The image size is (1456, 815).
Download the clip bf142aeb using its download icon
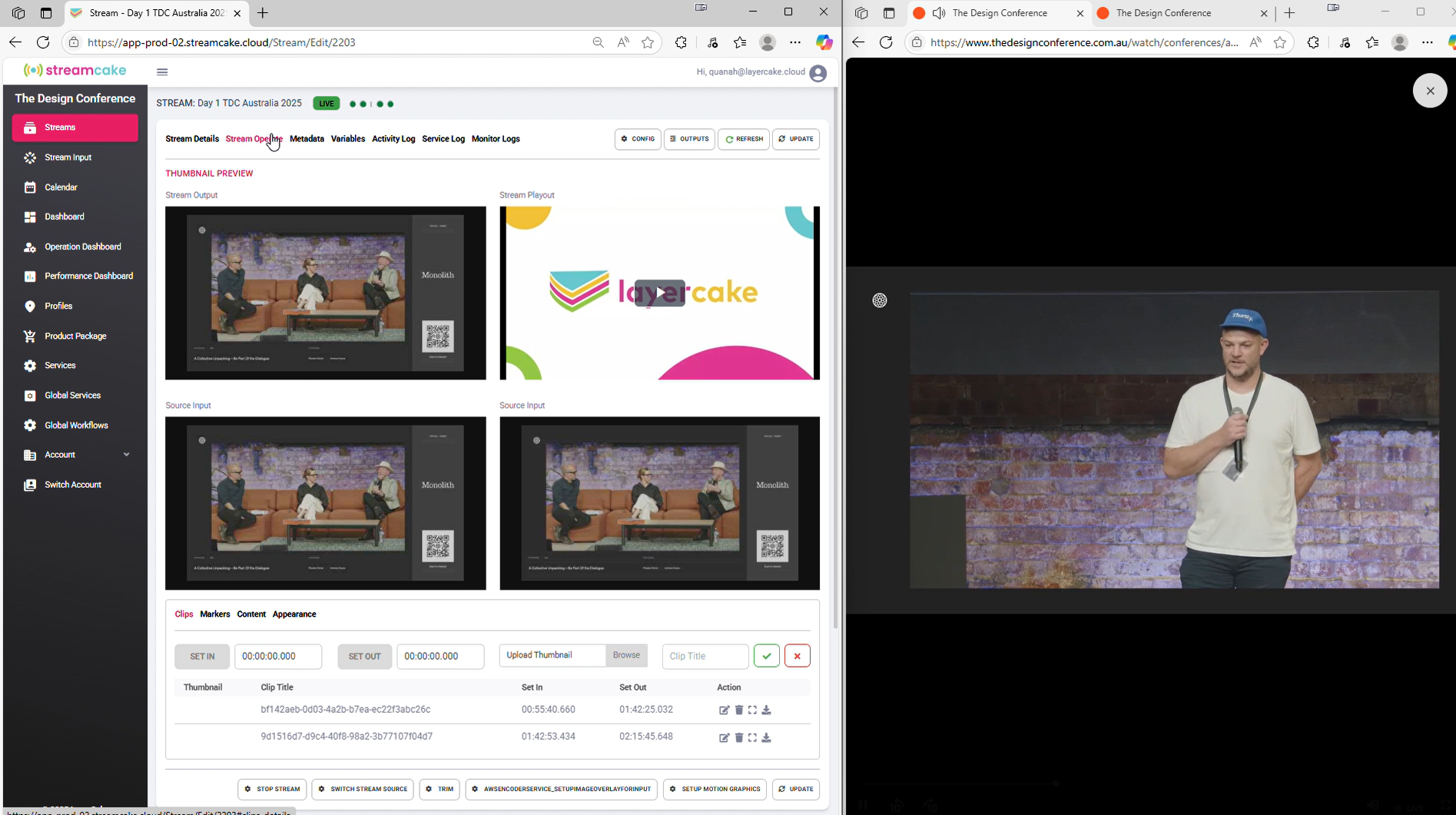(766, 711)
